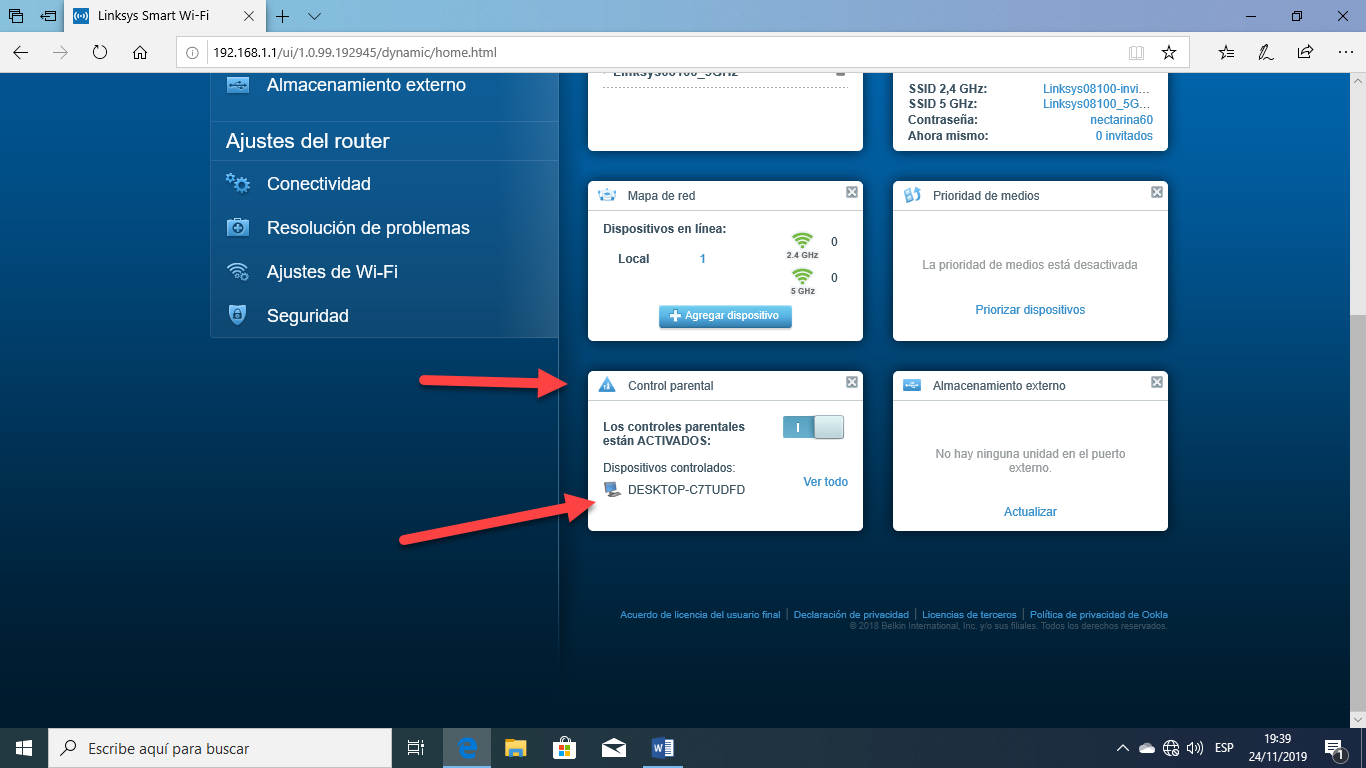The width and height of the screenshot is (1366, 768).
Task: Click the Almacenamiento externo USB sidebar icon
Action: pyautogui.click(x=238, y=85)
